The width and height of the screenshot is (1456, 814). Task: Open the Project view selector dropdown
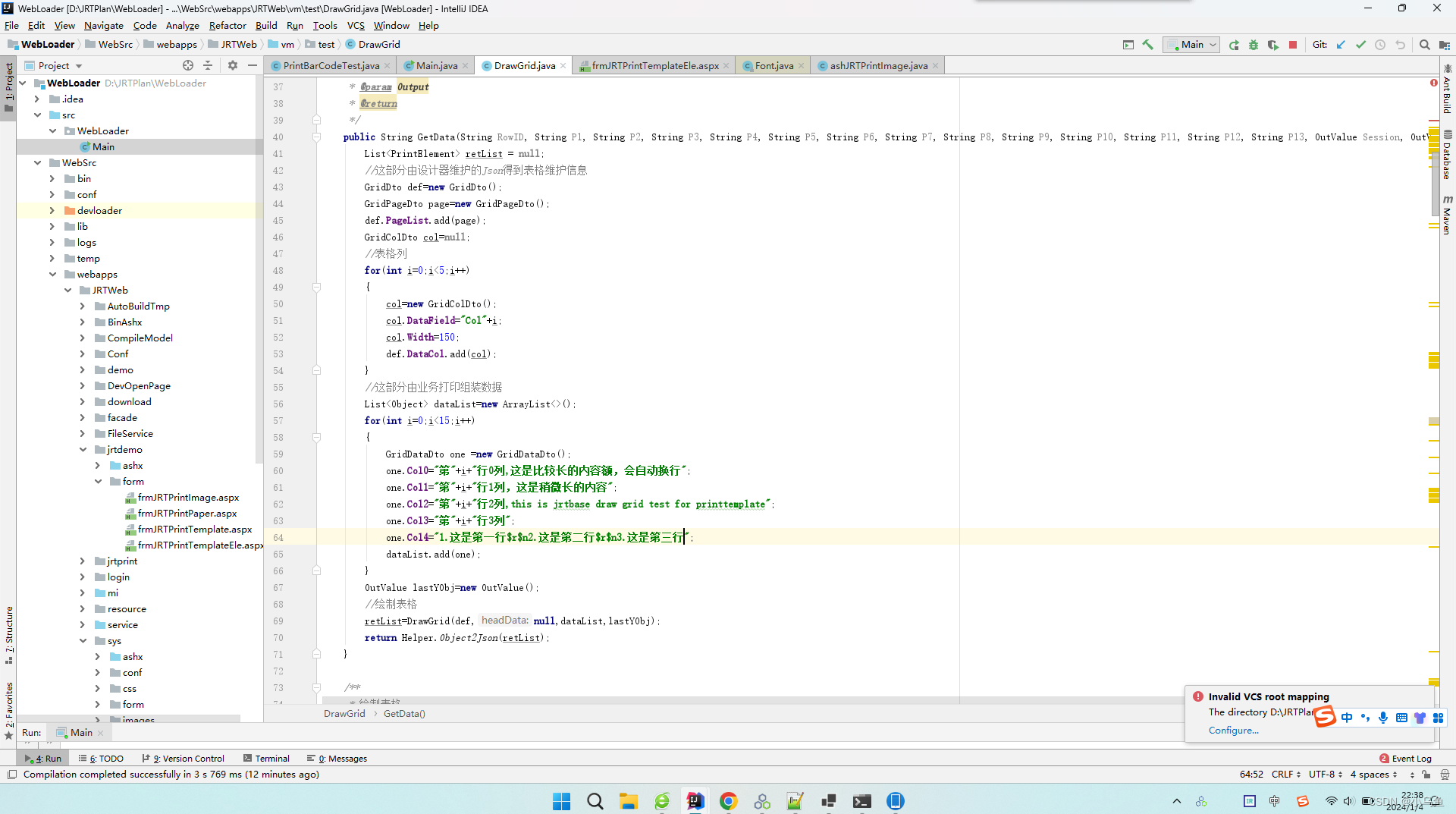(x=53, y=65)
